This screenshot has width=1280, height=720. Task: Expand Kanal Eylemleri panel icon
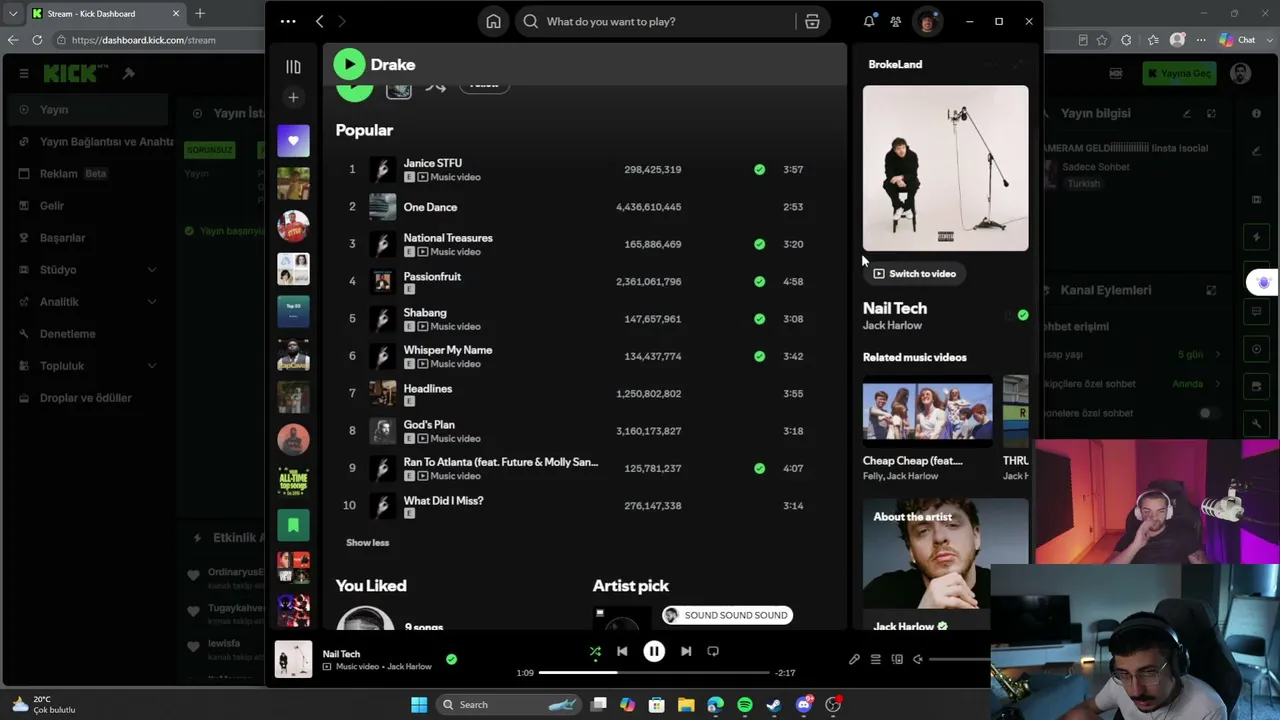tap(1211, 290)
